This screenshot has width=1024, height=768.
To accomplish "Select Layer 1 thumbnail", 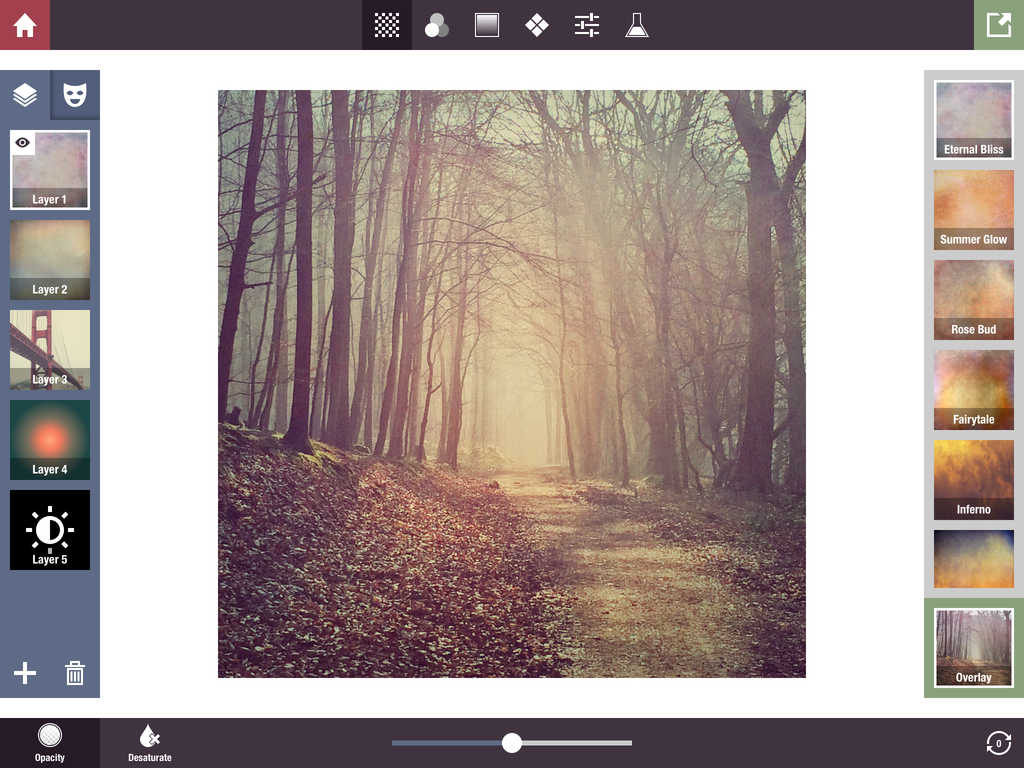I will pos(50,170).
